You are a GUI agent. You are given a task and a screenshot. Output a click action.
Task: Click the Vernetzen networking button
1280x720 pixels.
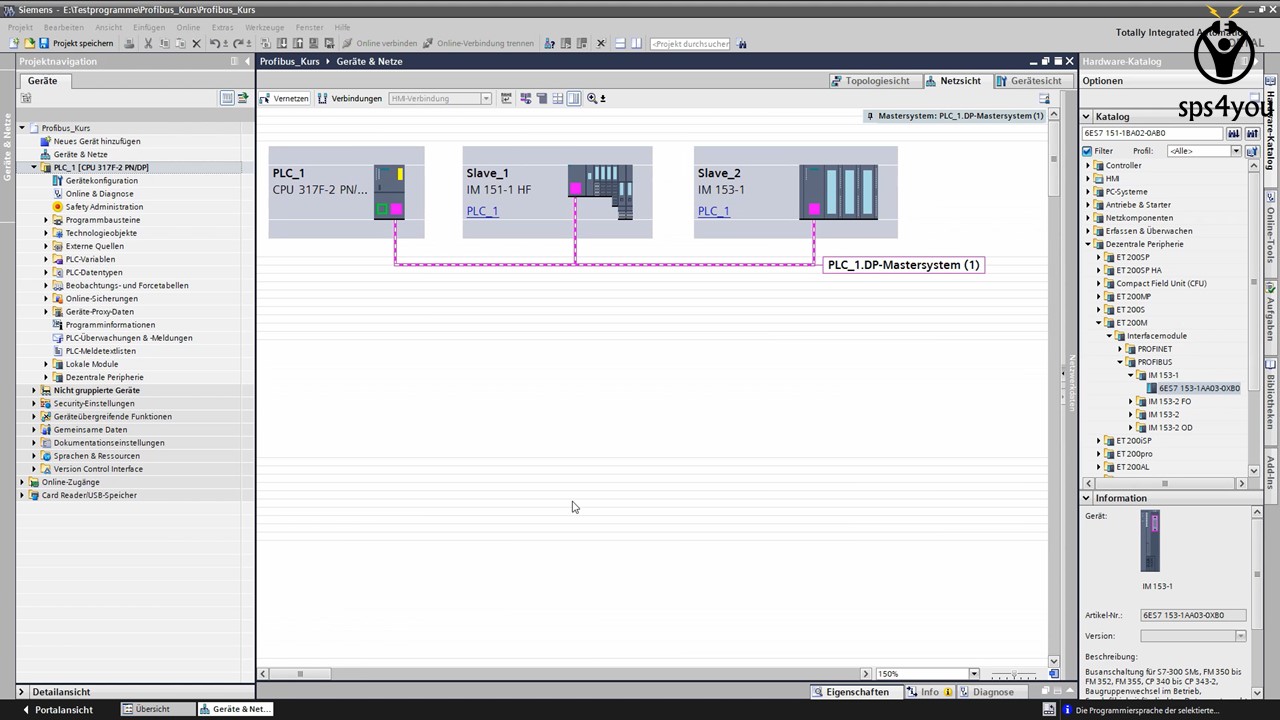(x=285, y=99)
